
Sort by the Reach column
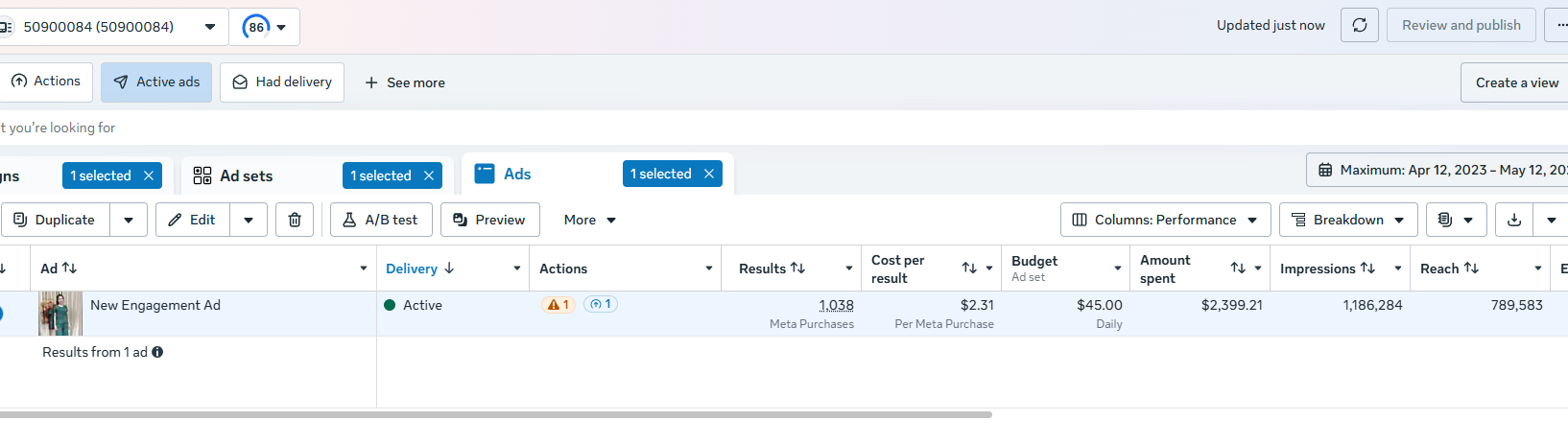click(x=1449, y=269)
